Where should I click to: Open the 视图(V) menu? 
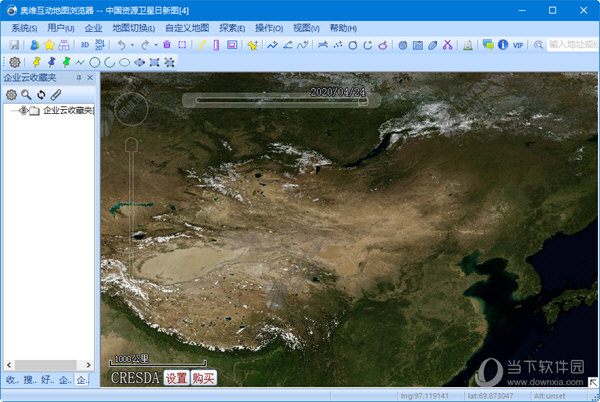pyautogui.click(x=306, y=28)
